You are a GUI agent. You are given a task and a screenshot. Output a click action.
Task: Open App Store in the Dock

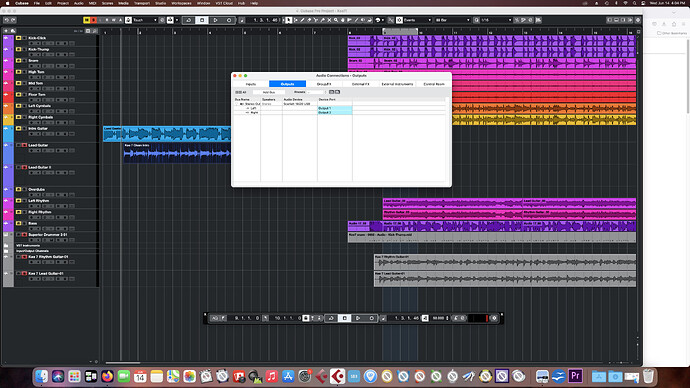click(x=288, y=376)
